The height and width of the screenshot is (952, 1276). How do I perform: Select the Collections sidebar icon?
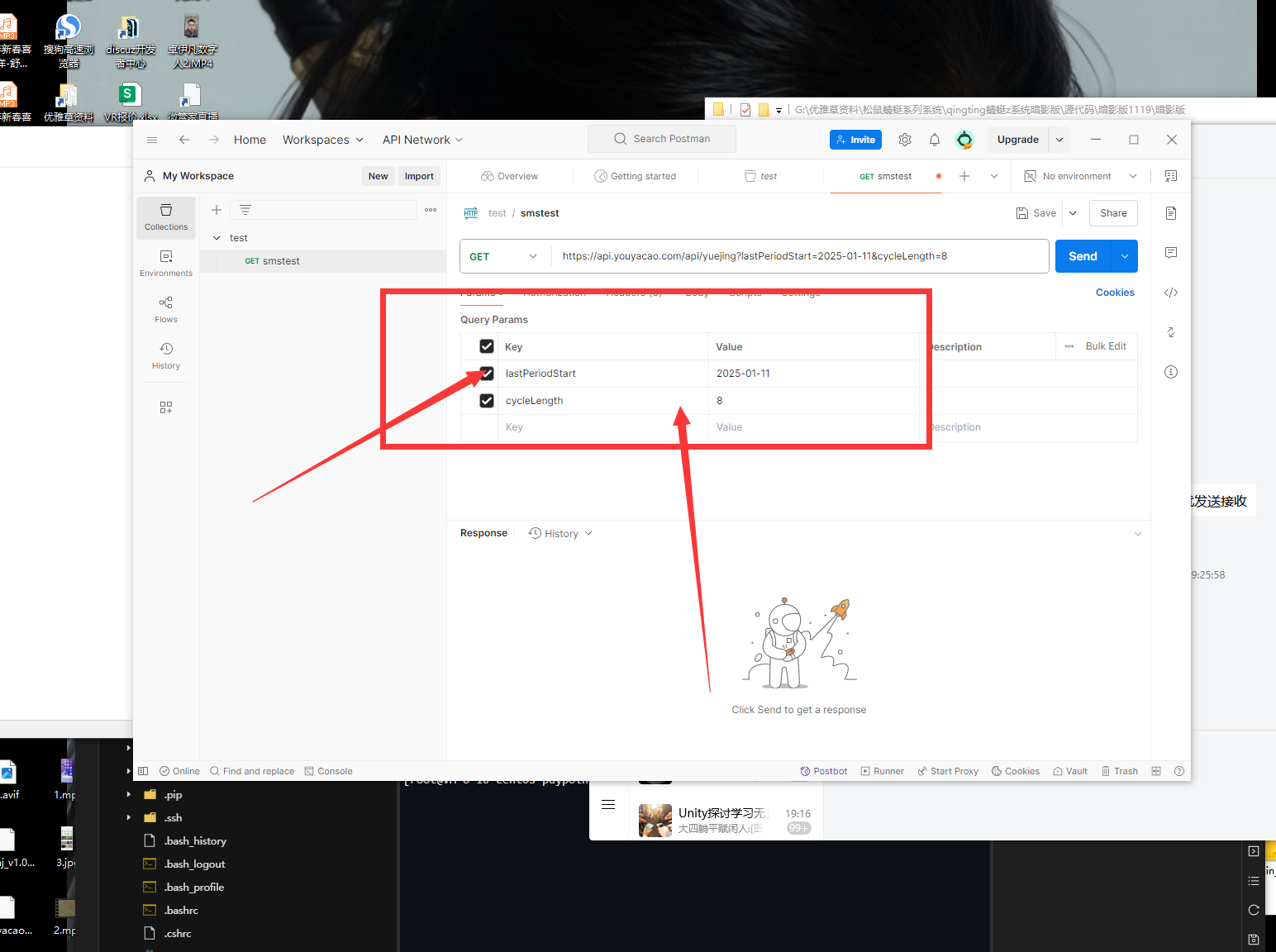(x=166, y=217)
